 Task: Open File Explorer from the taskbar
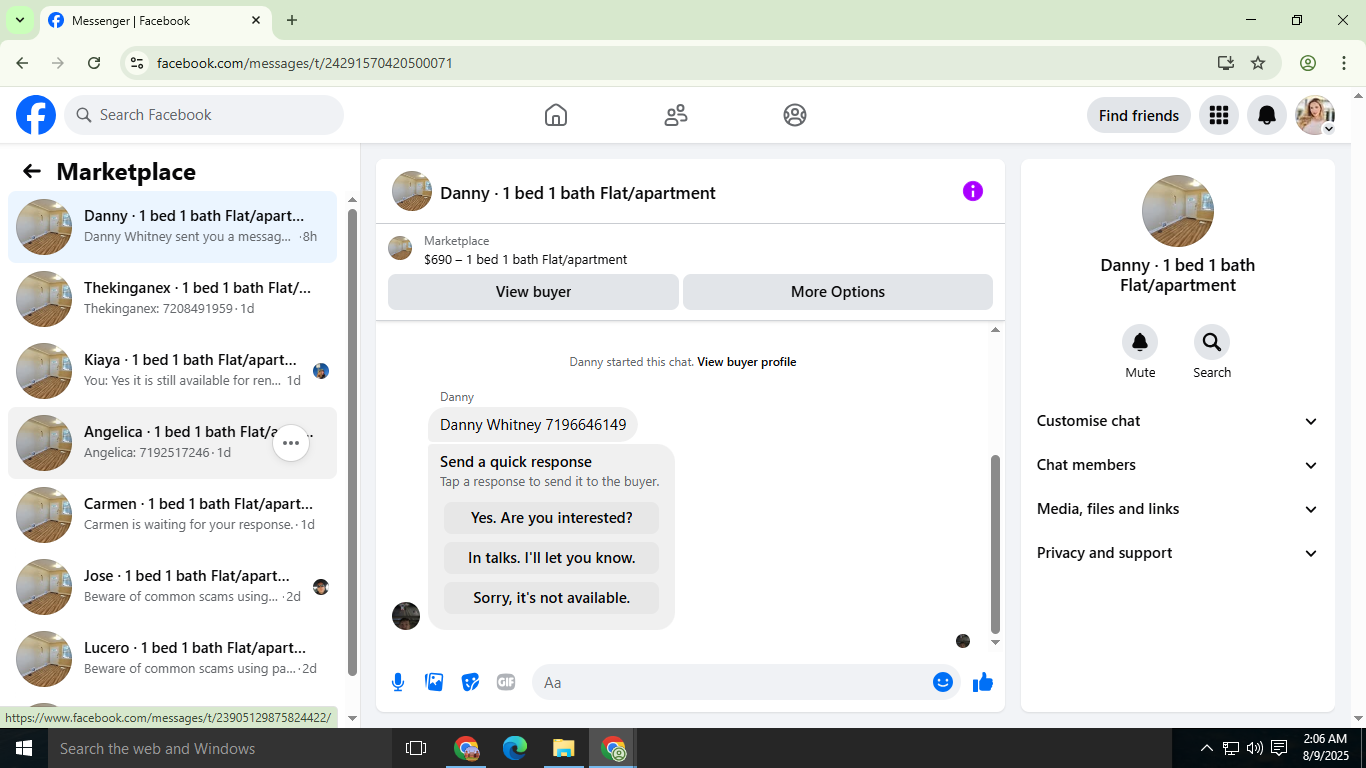click(564, 748)
